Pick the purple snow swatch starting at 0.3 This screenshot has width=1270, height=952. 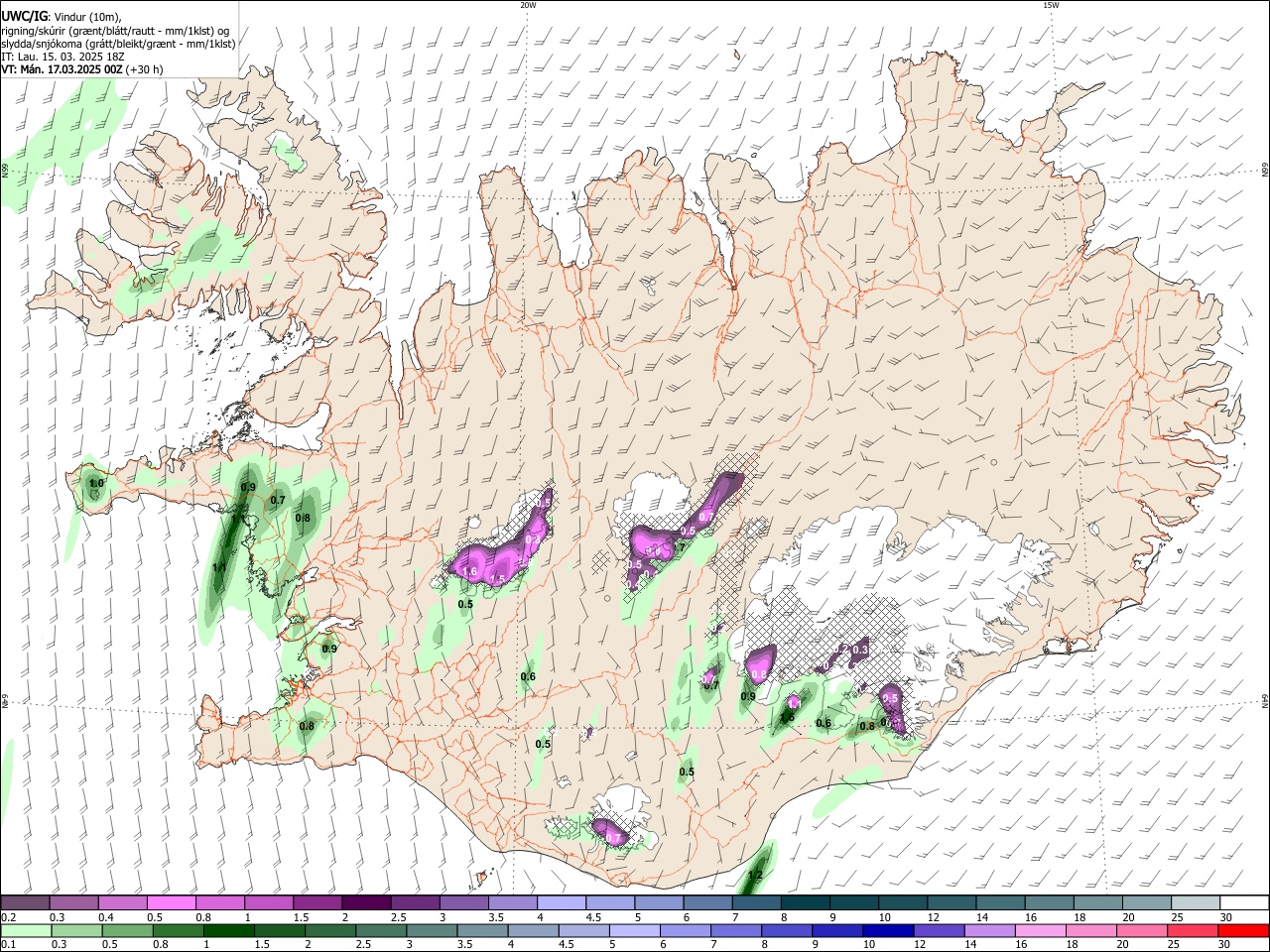pos(73,903)
